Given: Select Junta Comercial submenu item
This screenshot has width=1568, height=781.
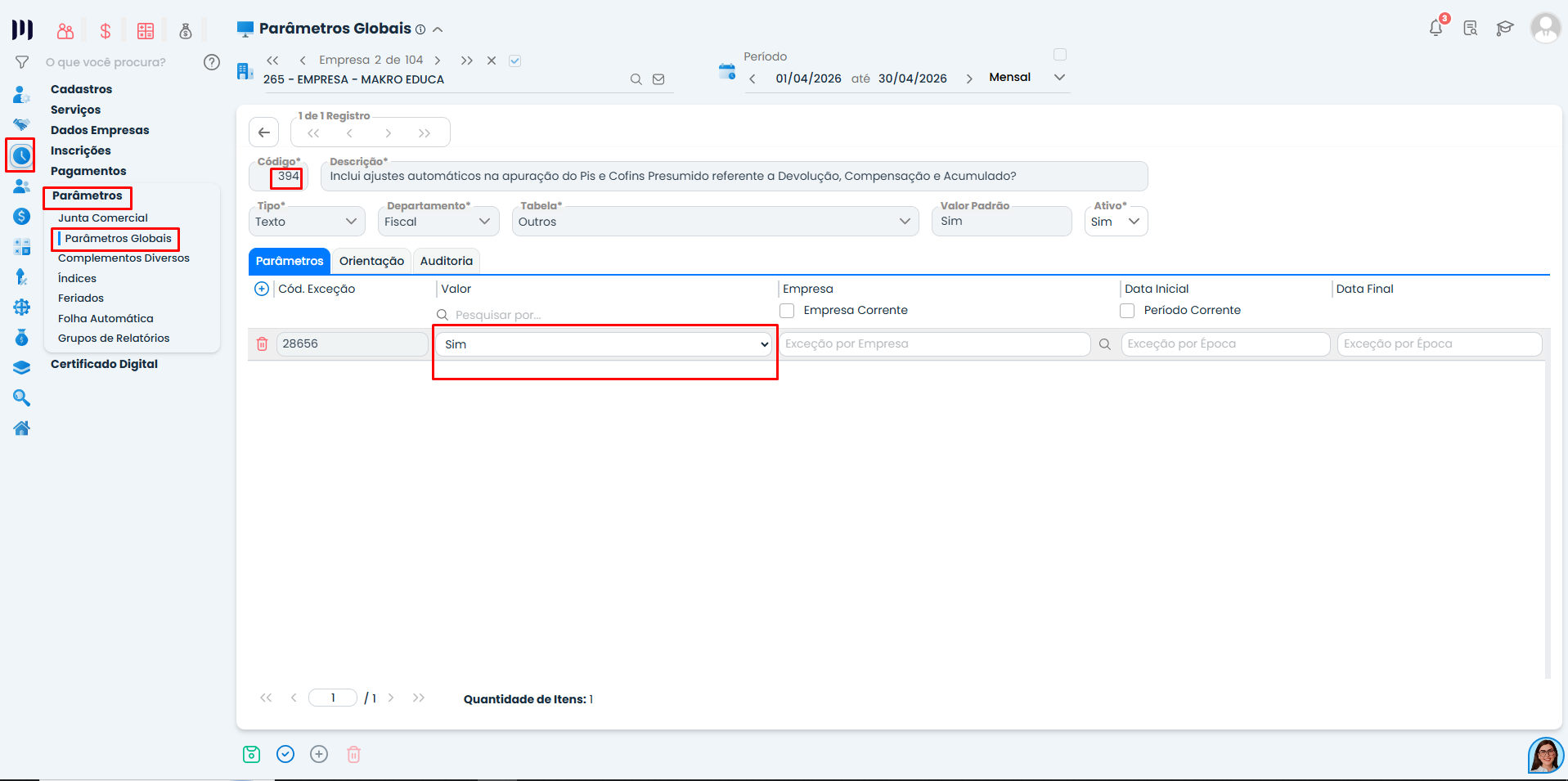Looking at the screenshot, I should 103,218.
